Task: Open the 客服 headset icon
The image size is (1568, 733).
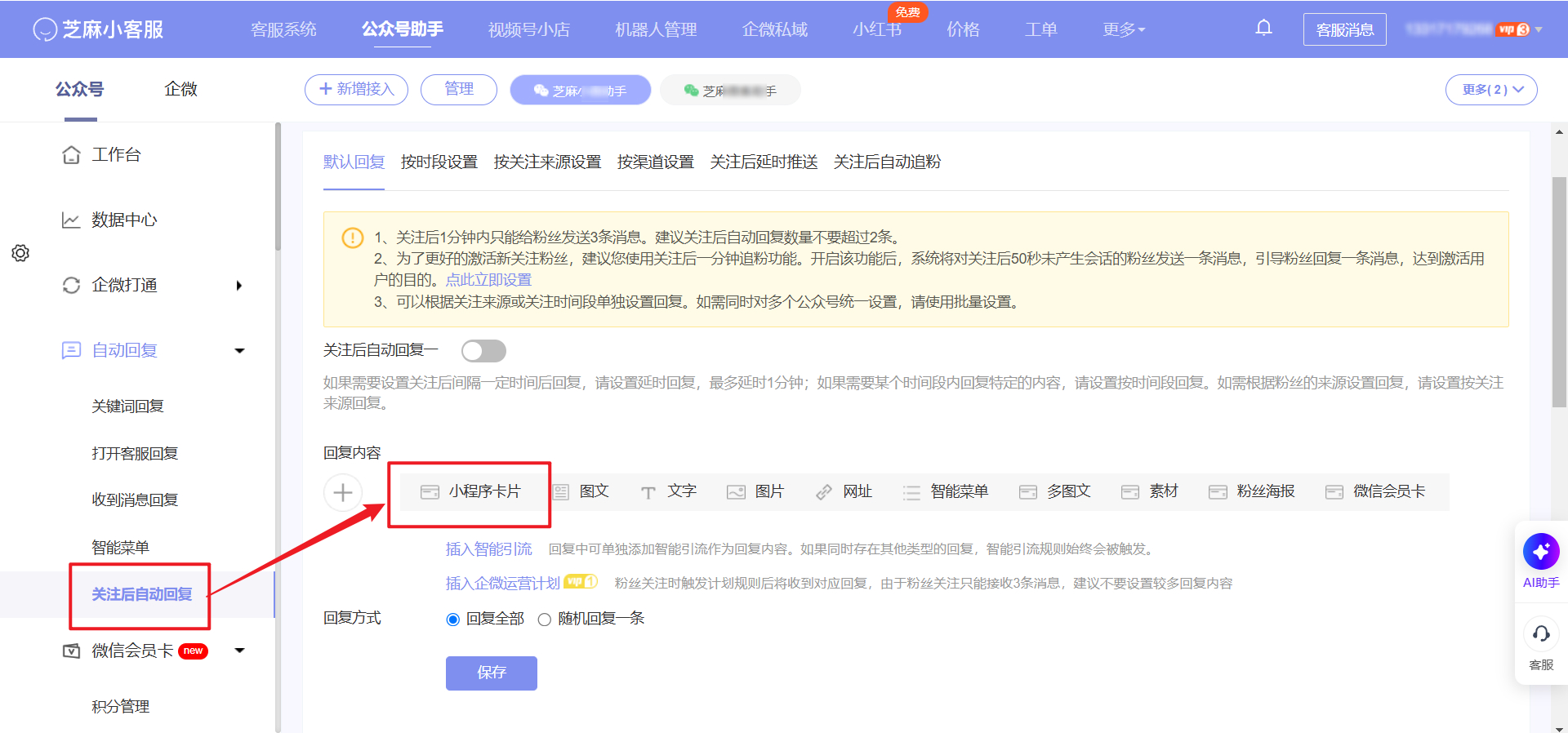Action: coord(1541,633)
